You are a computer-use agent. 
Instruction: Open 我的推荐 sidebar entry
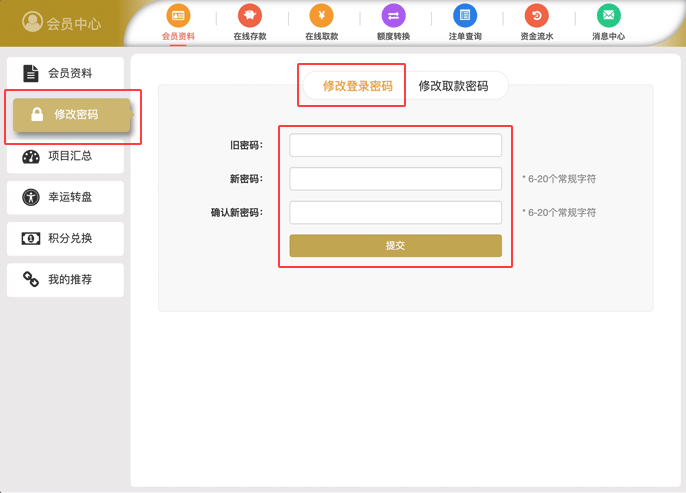pyautogui.click(x=66, y=280)
